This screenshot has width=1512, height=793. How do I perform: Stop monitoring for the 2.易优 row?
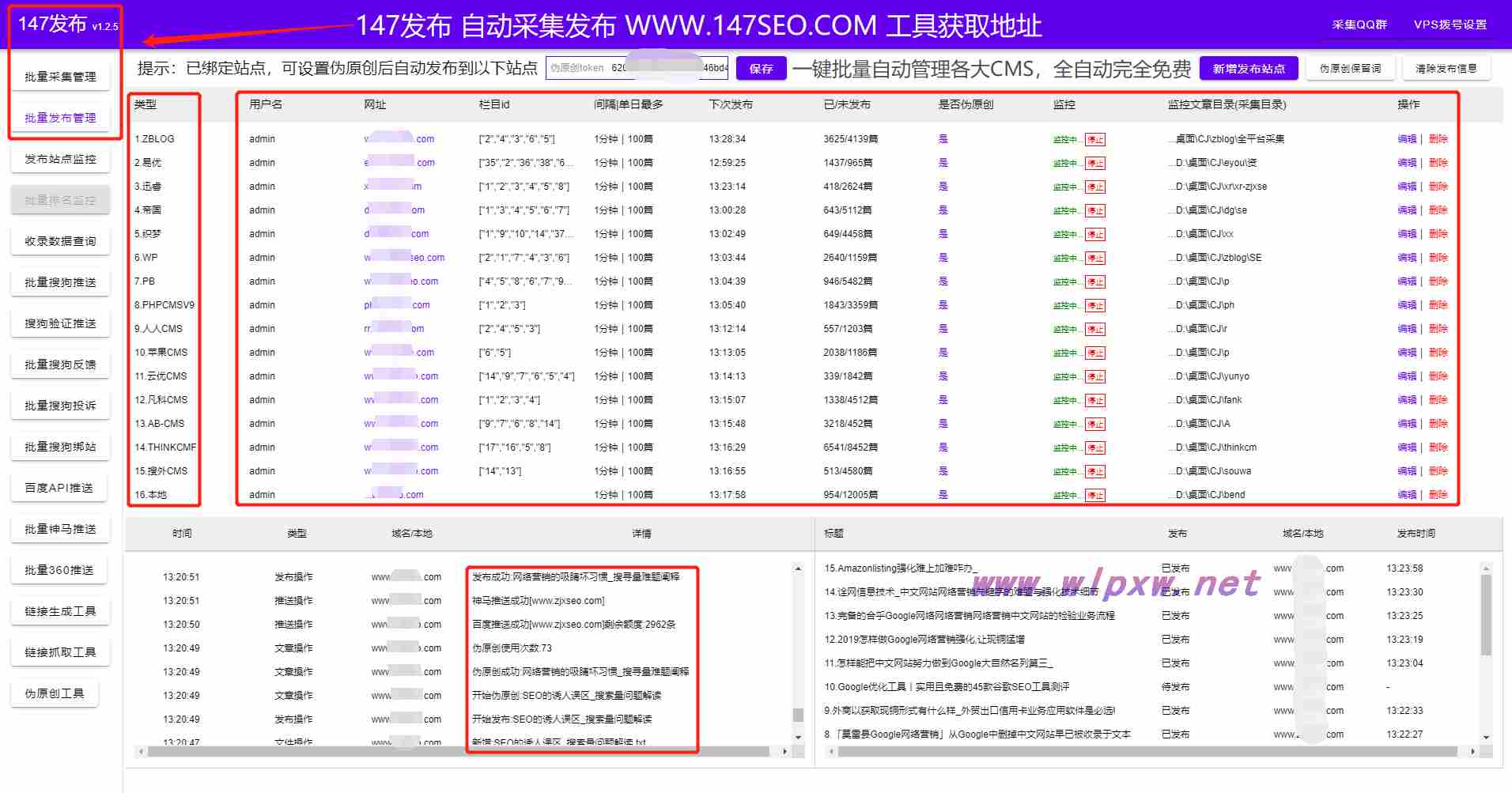(1095, 164)
